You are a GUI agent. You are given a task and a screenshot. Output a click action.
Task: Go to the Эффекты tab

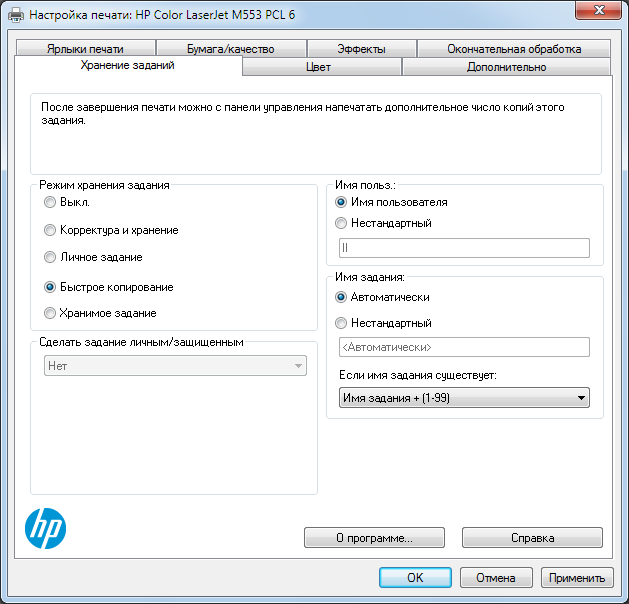coord(361,49)
